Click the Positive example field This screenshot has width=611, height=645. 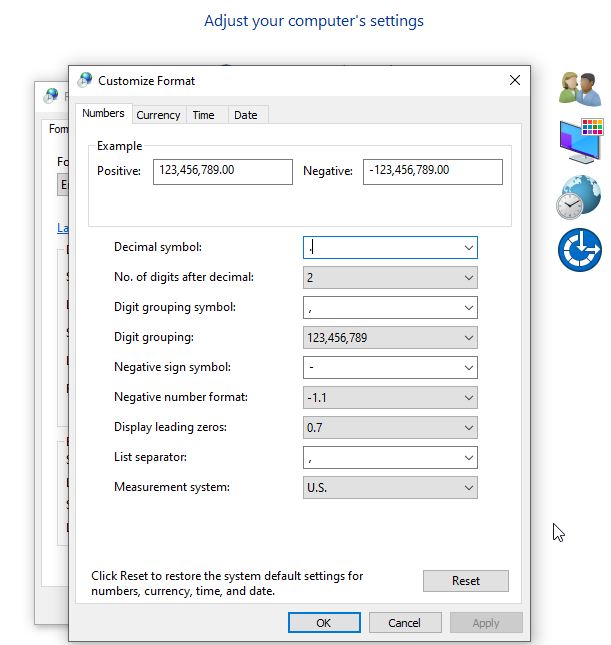[x=223, y=172]
